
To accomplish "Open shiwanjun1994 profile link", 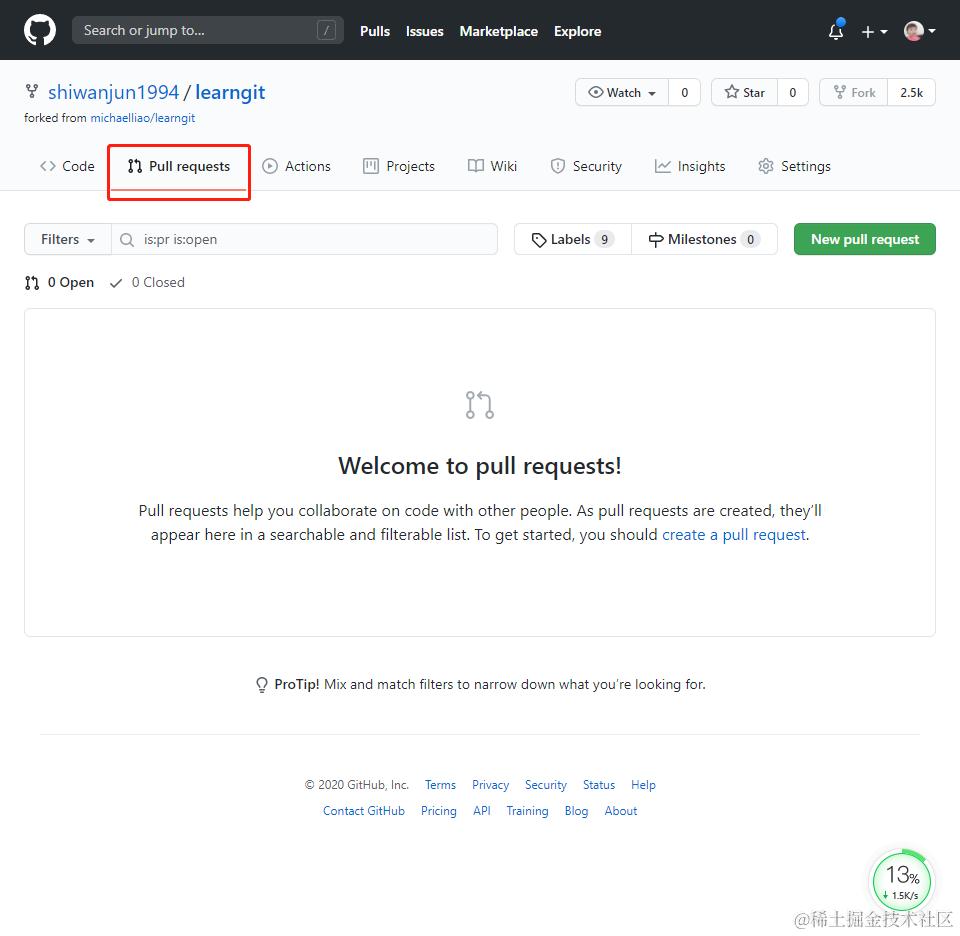I will [x=113, y=92].
